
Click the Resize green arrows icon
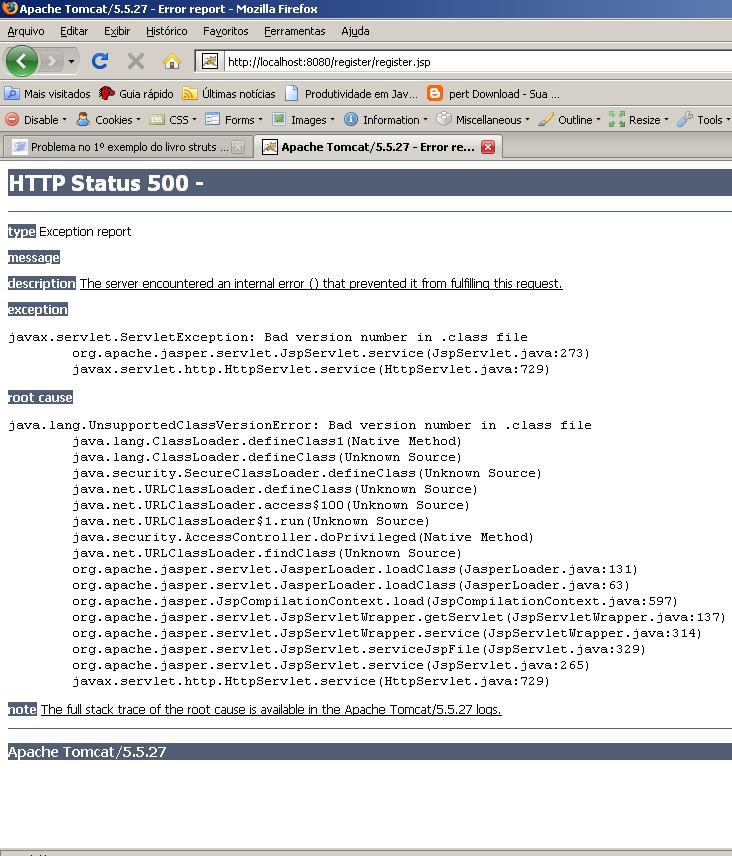[617, 119]
